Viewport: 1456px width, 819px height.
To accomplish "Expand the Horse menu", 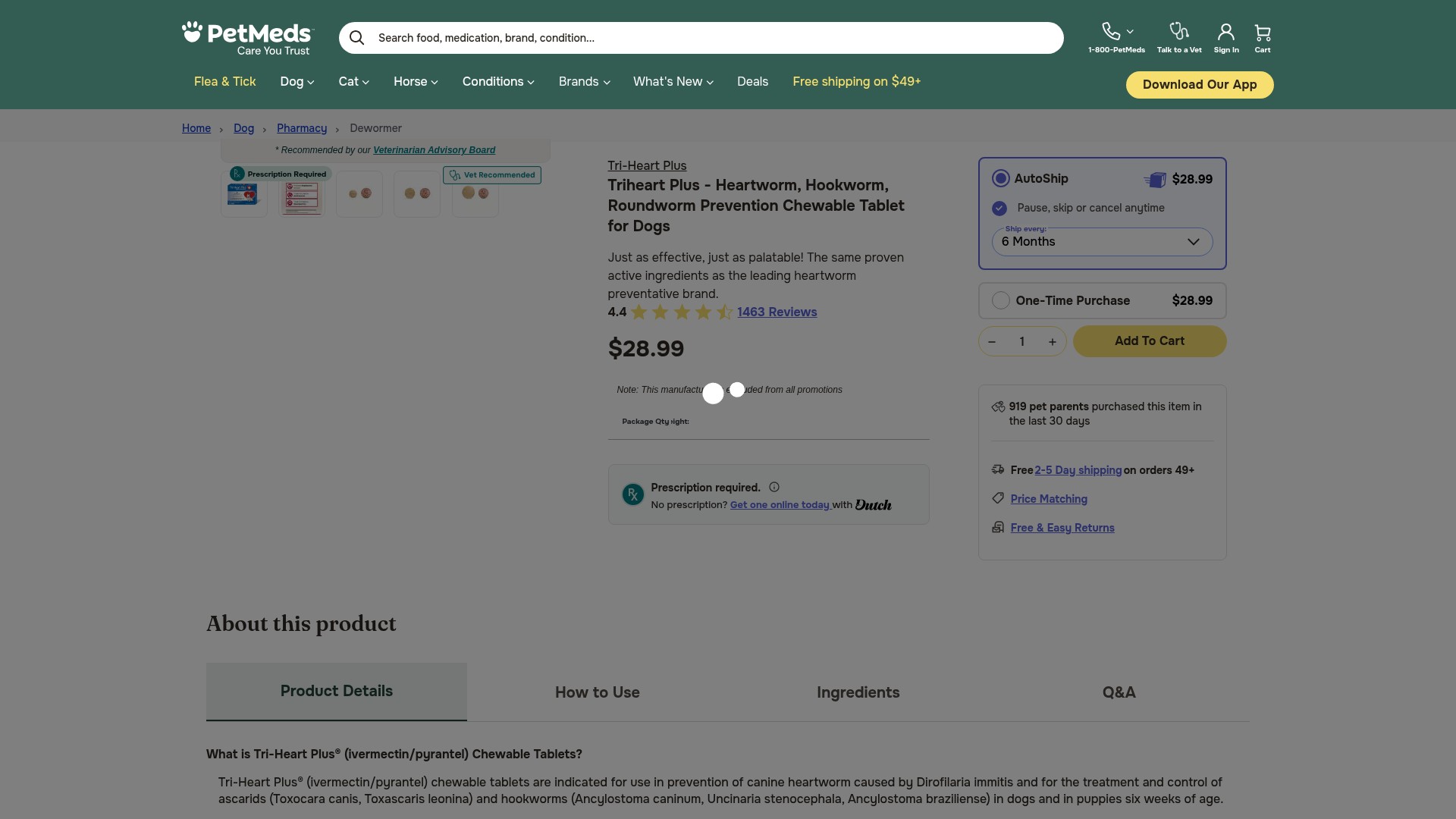I will [416, 82].
